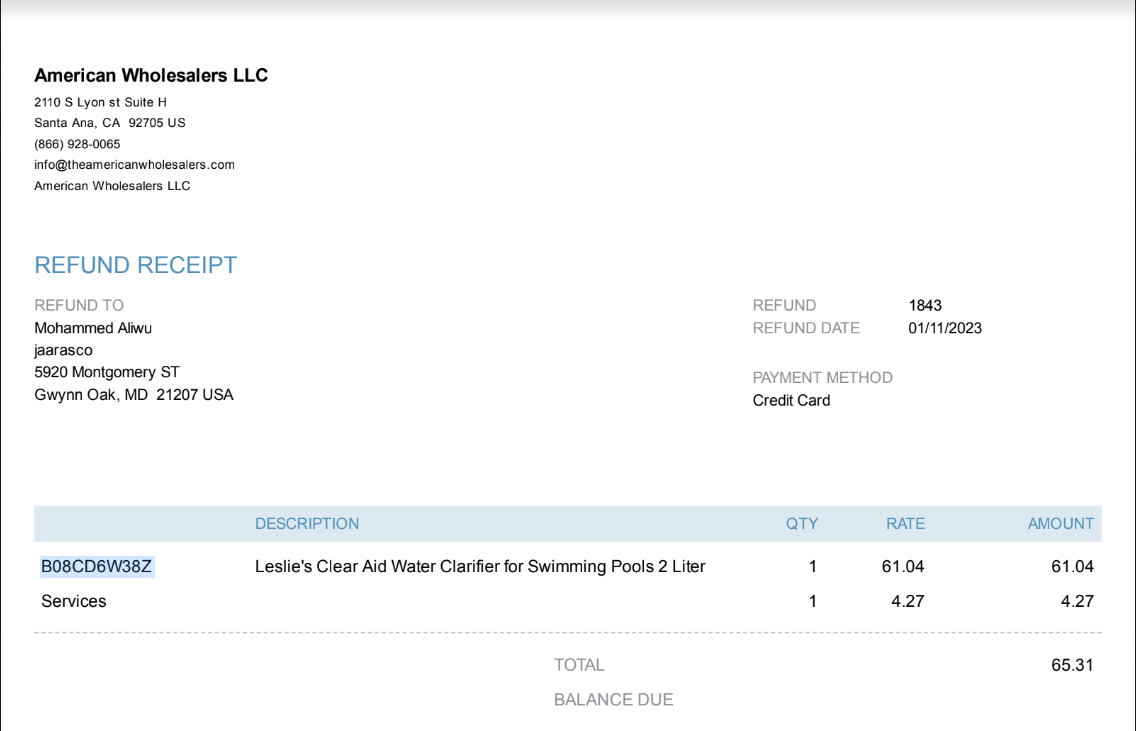The image size is (1136, 731).
Task: Click the jaarasco company name
Action: pos(63,351)
